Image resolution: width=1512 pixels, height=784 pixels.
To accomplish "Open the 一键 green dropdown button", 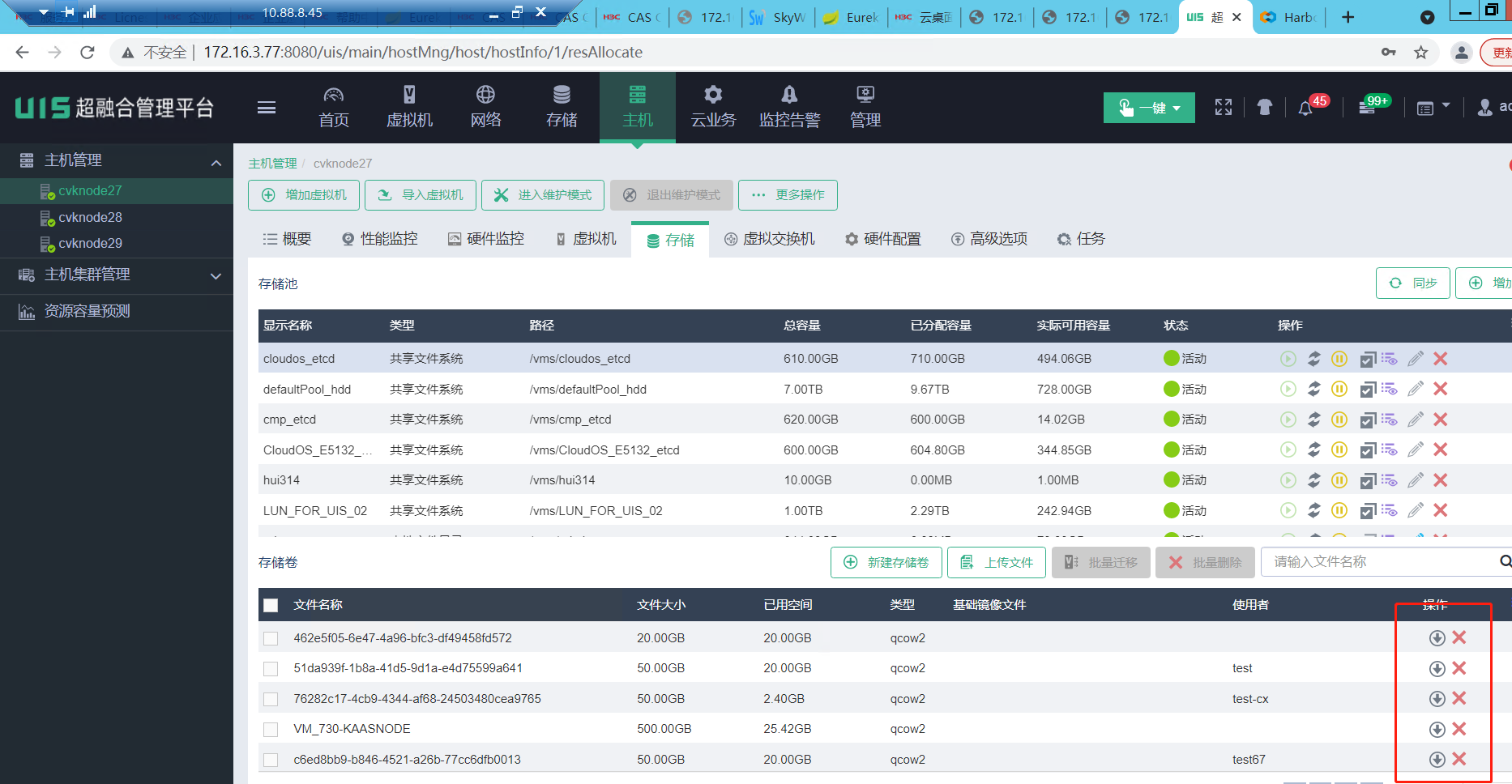I will (x=1149, y=108).
